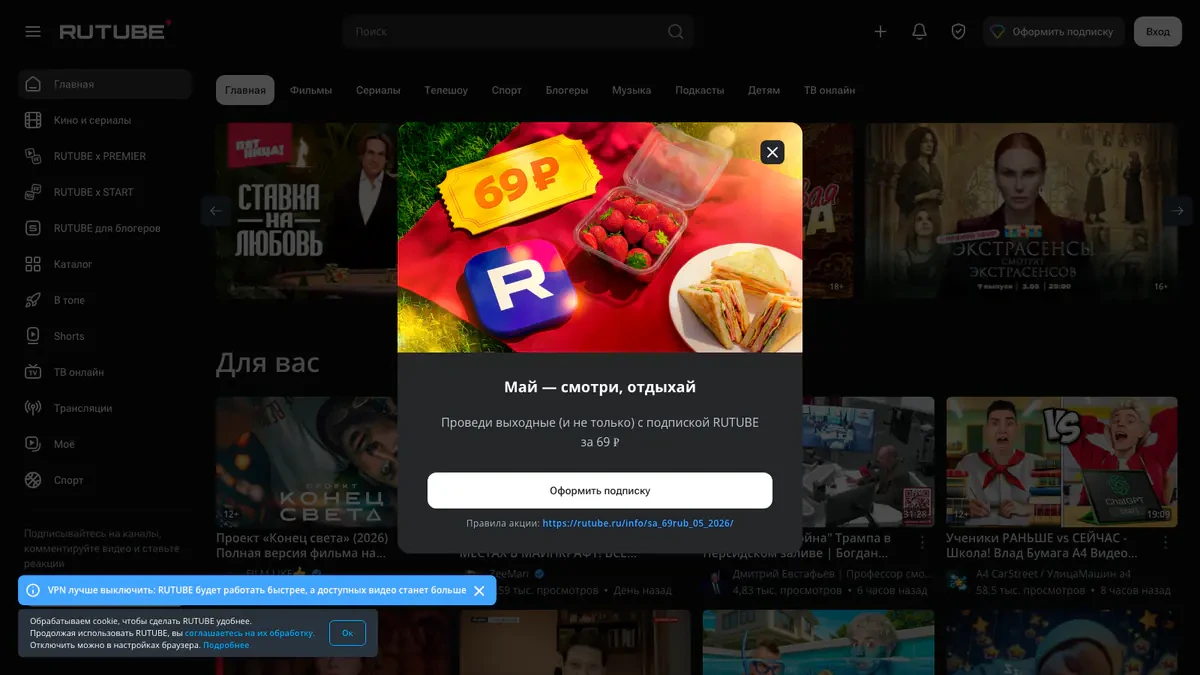Click Оформить подписку in the header

coord(1053,32)
